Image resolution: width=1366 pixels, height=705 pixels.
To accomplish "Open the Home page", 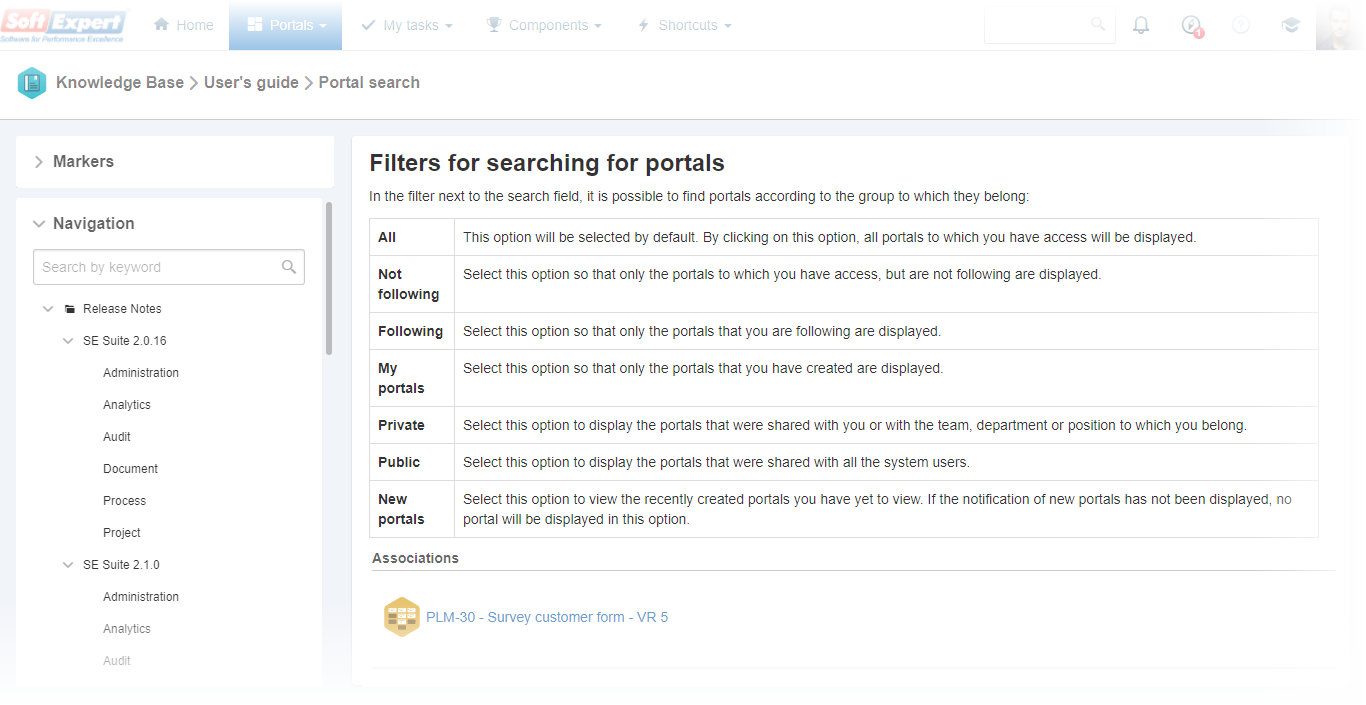I will 183,25.
